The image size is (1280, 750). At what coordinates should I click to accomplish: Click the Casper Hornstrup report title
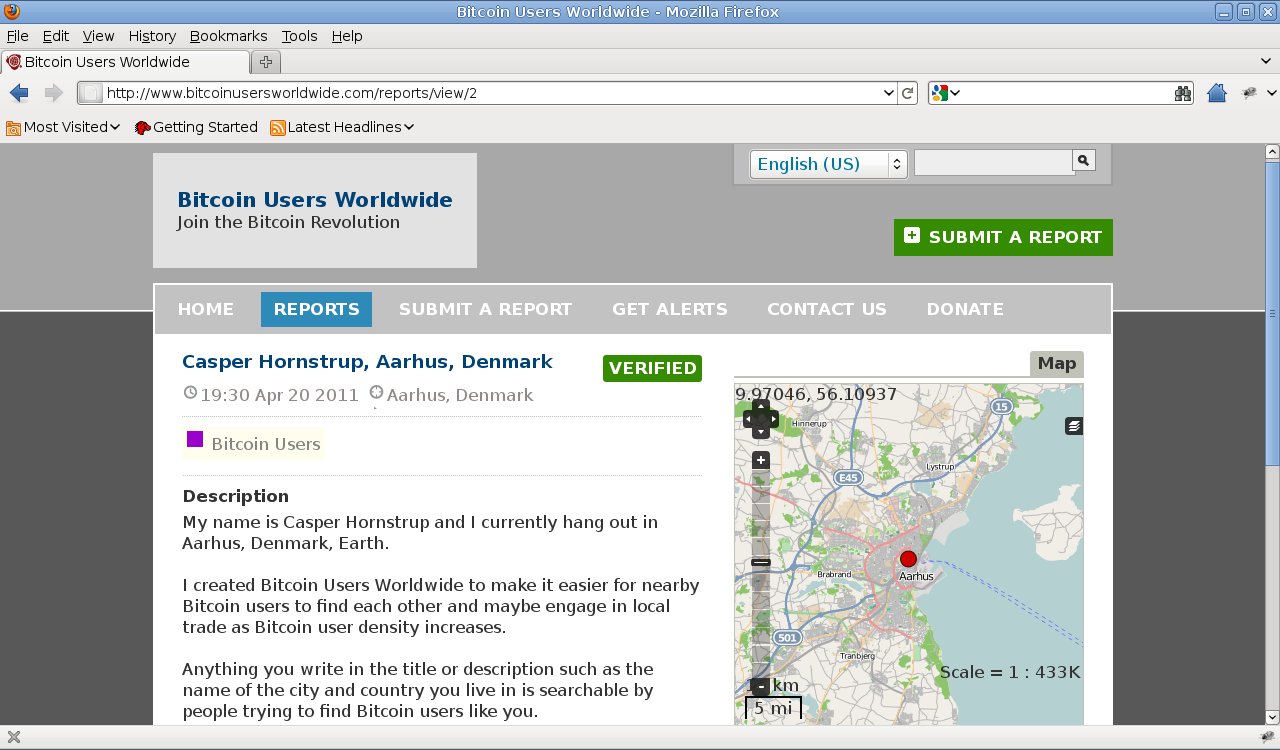click(367, 362)
